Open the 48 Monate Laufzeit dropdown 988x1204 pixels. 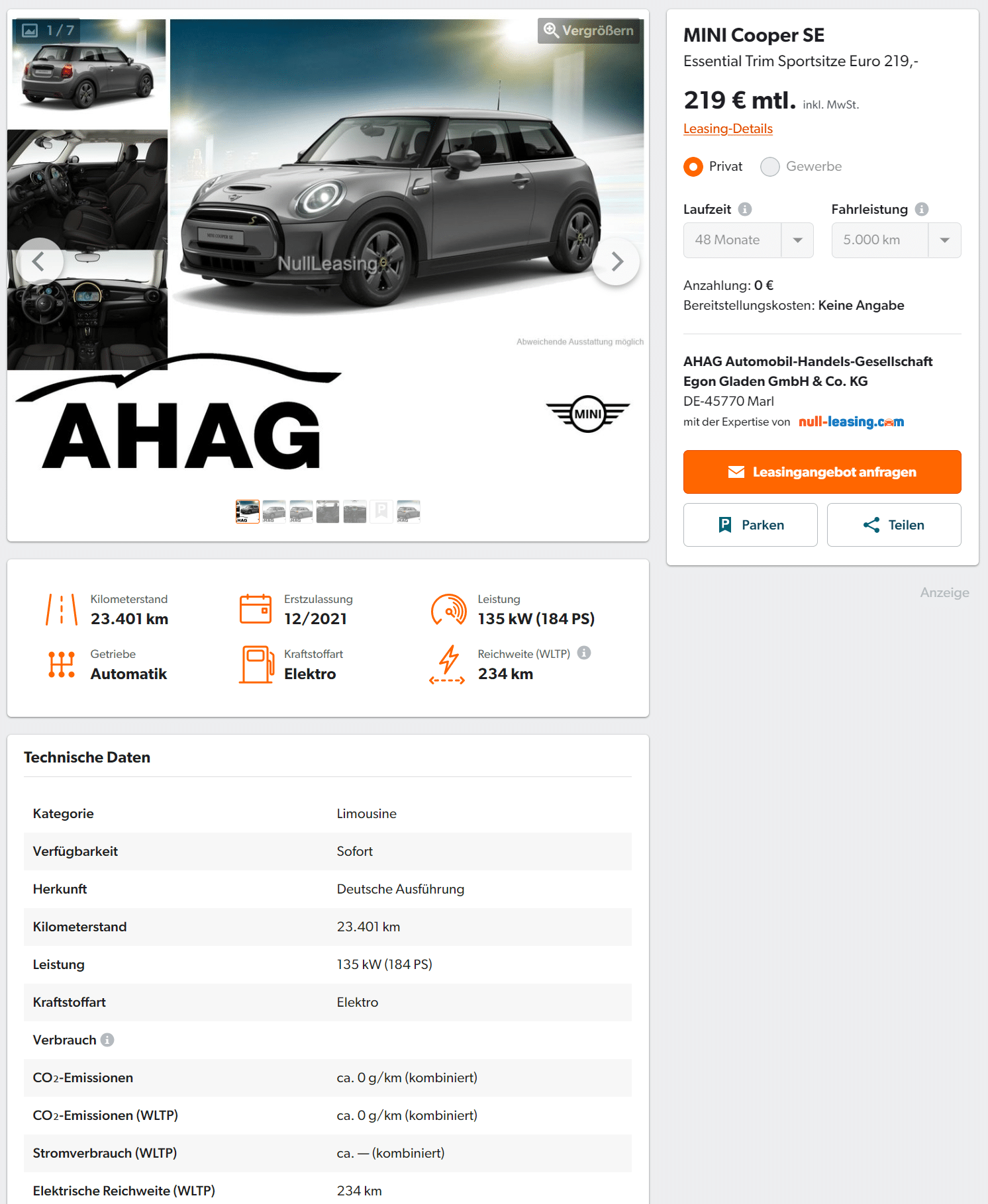(748, 240)
